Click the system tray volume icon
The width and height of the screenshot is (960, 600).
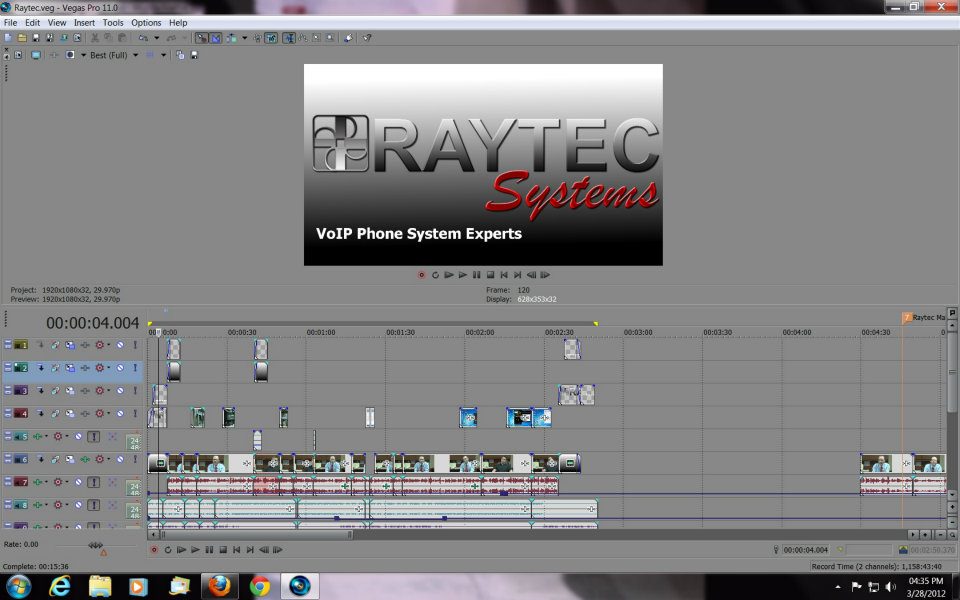point(890,587)
